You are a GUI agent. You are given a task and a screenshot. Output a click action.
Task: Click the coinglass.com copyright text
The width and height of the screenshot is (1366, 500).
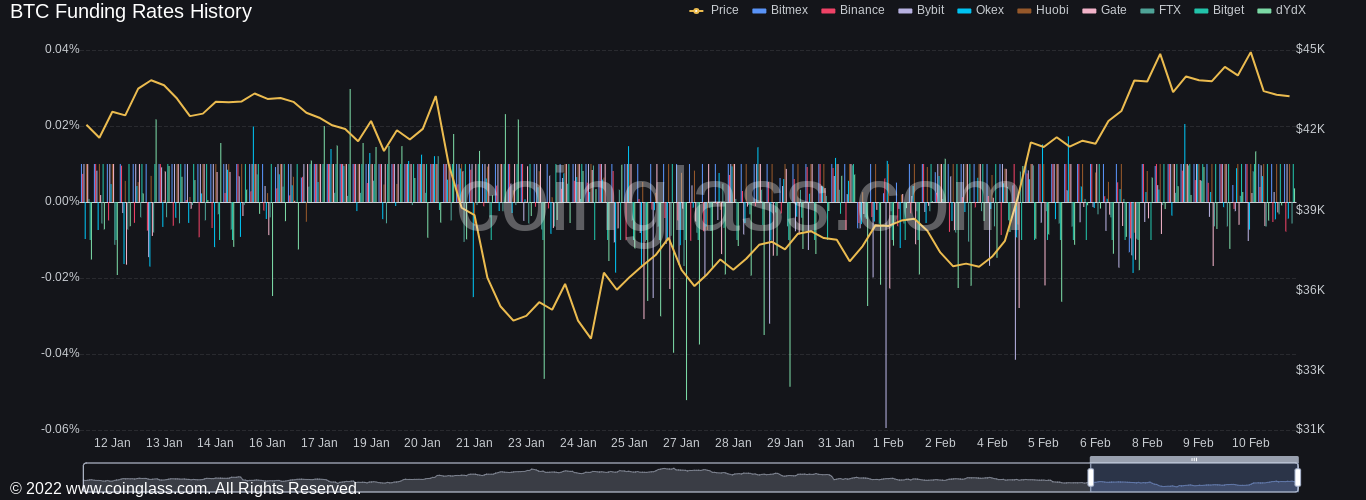click(185, 489)
